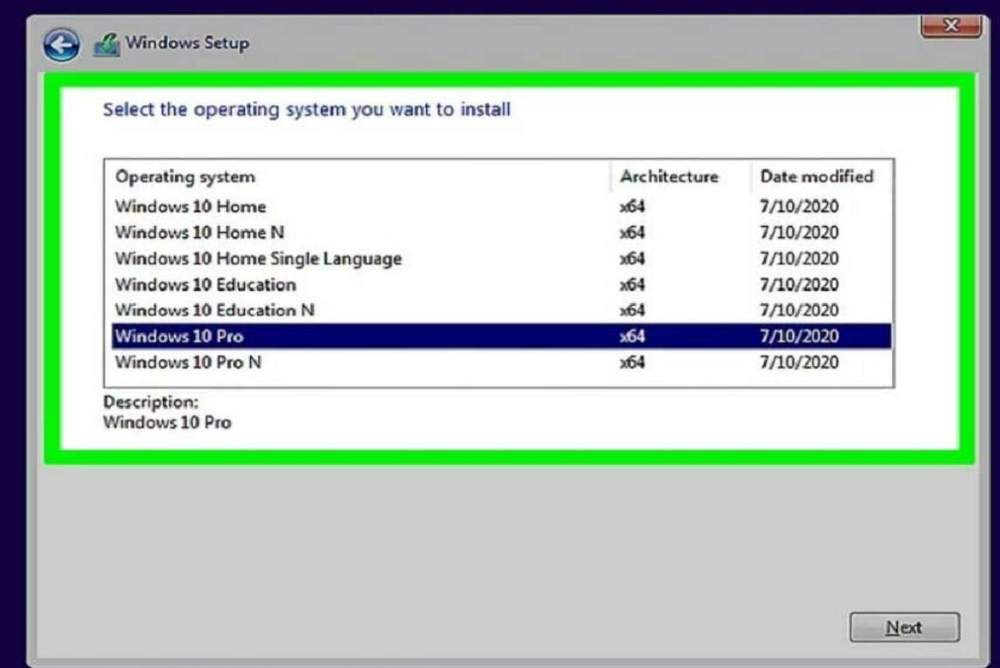Click the Windows Setup title text
The height and width of the screenshot is (668, 1000).
click(x=187, y=44)
